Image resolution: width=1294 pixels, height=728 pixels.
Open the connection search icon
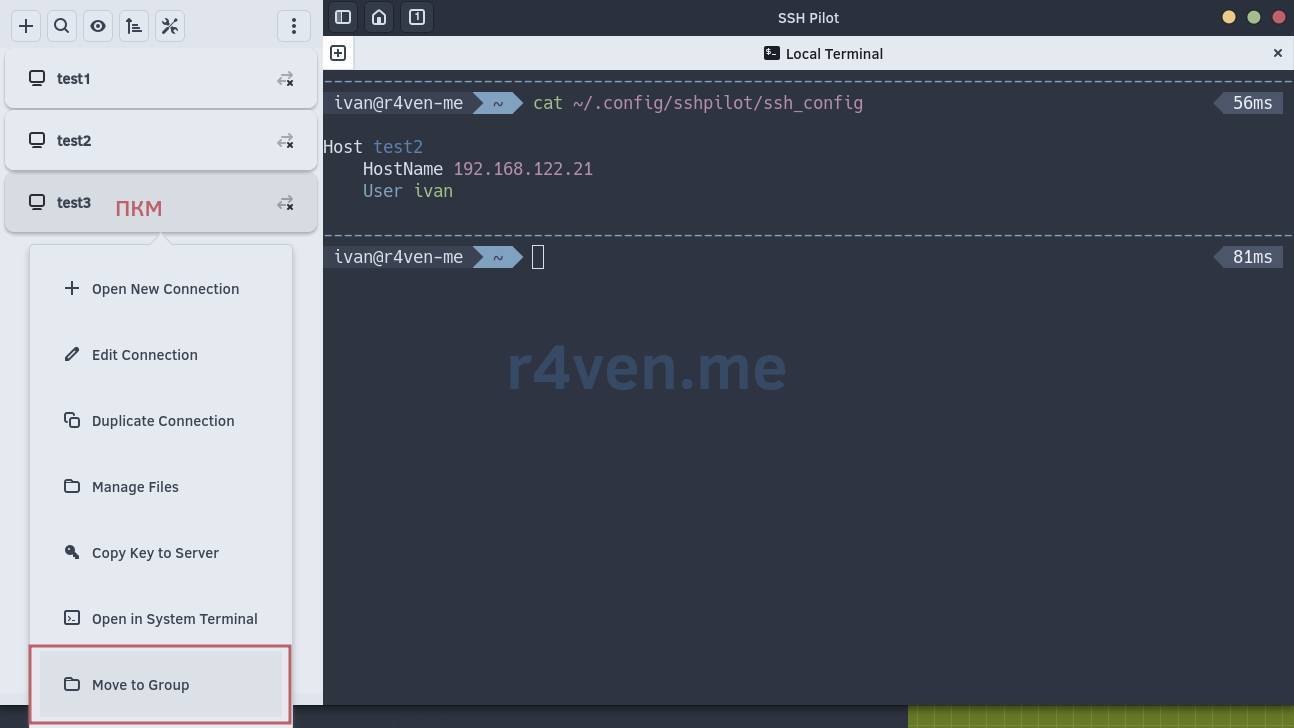(62, 26)
